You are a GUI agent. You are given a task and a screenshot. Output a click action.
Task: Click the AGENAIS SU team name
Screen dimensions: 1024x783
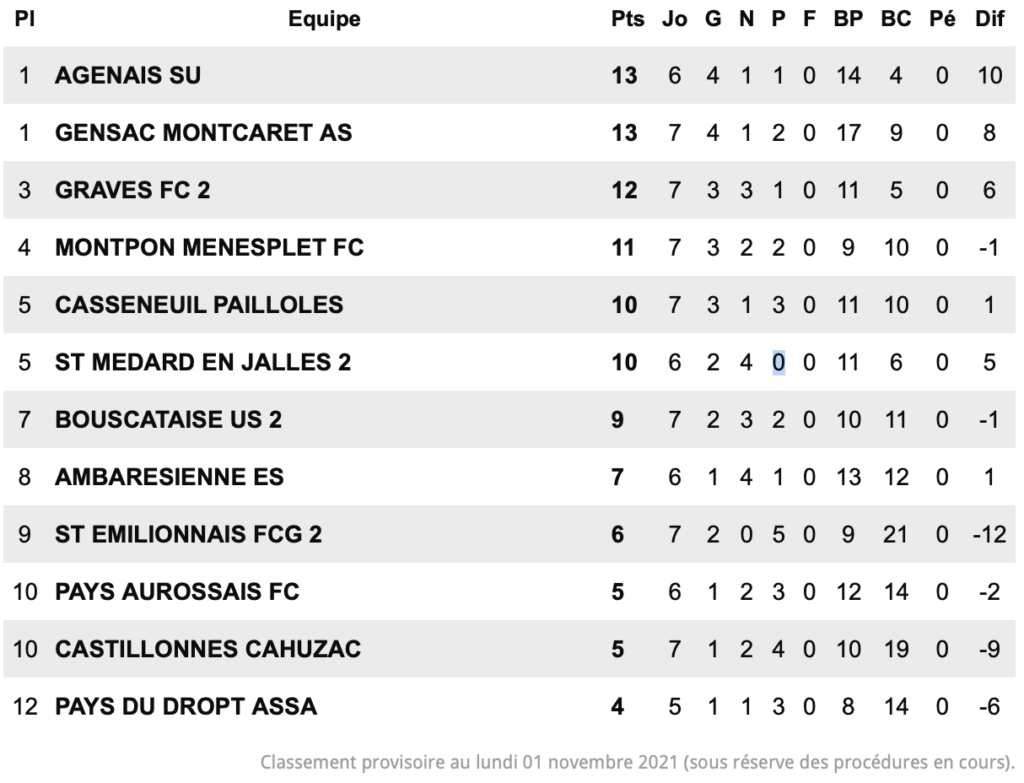128,75
